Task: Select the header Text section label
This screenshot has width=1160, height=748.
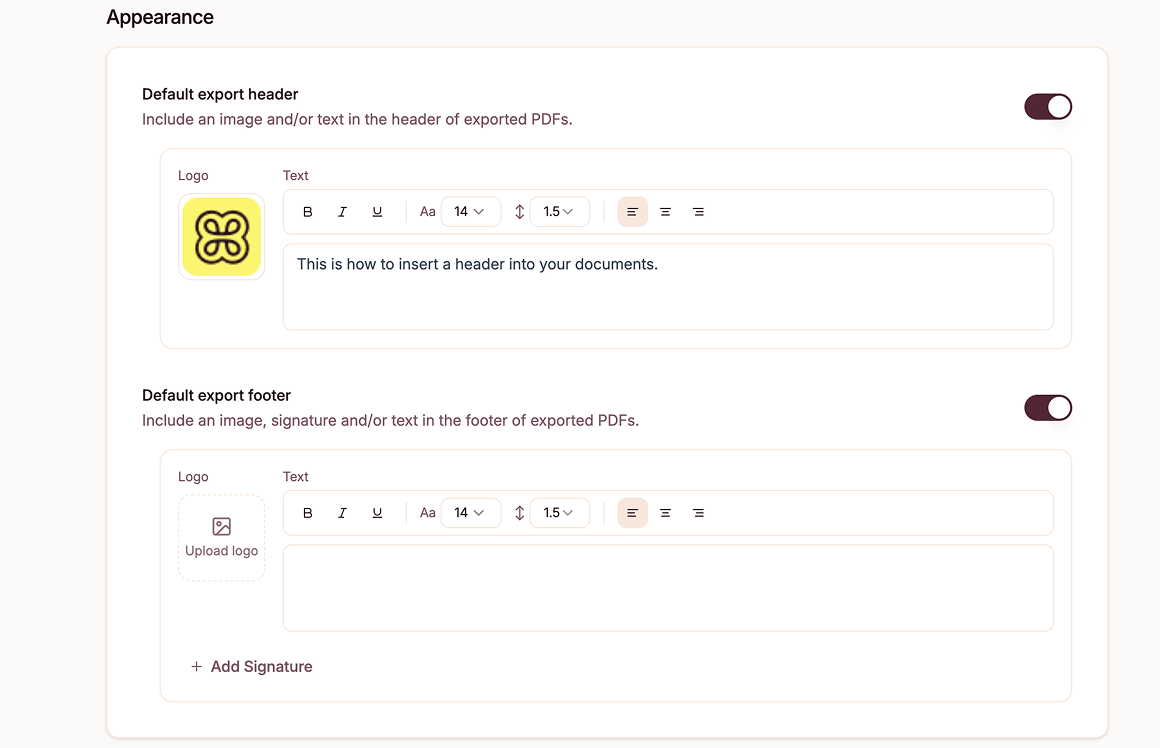Action: 295,175
